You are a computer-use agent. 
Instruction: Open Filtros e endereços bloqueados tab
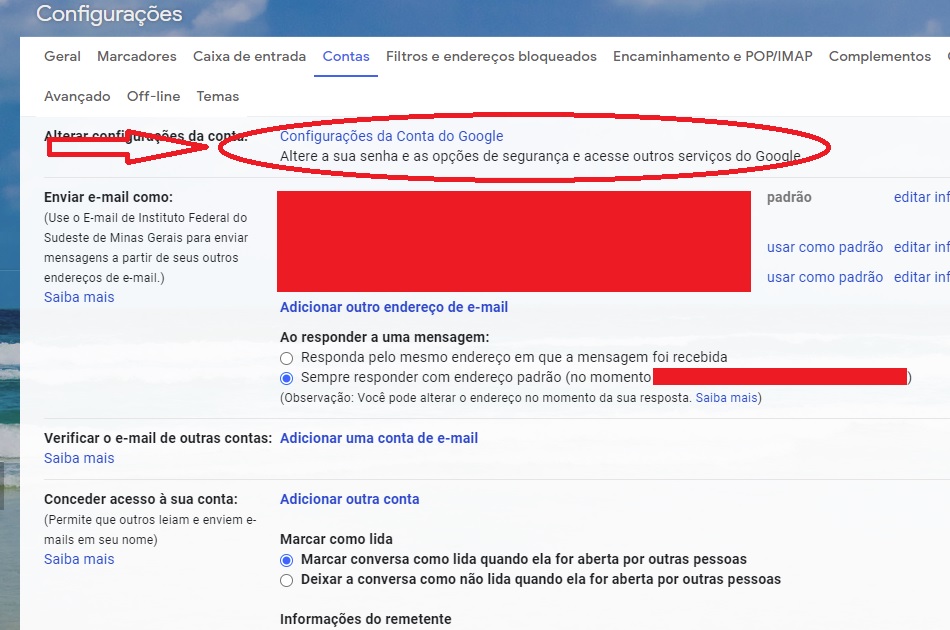click(491, 57)
